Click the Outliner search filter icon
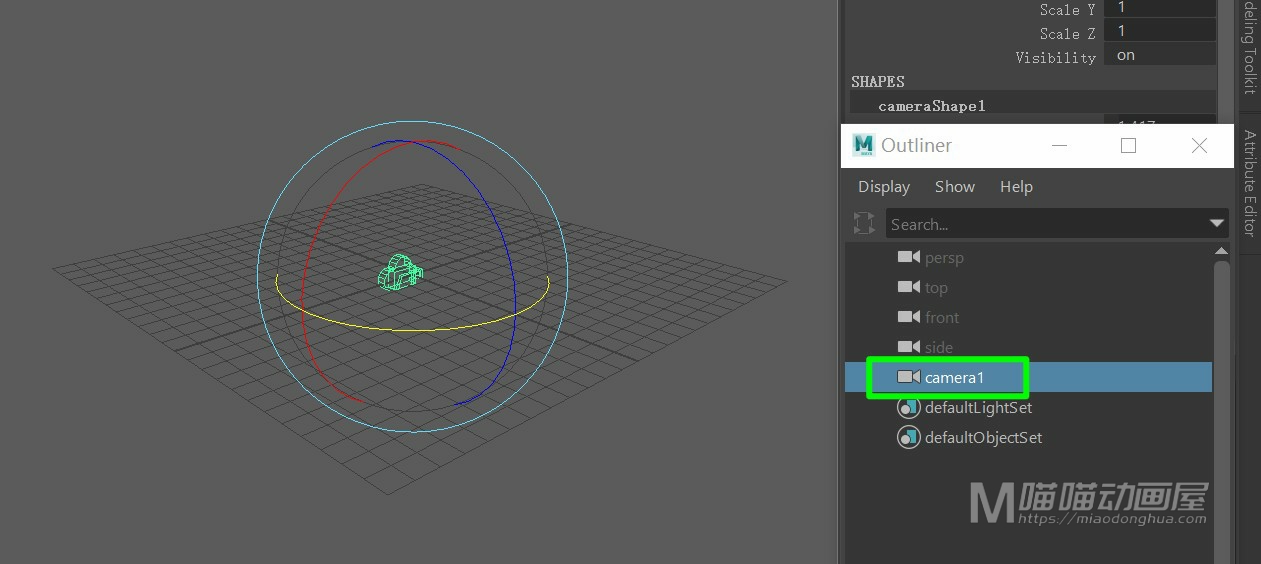Image resolution: width=1261 pixels, height=564 pixels. [864, 223]
